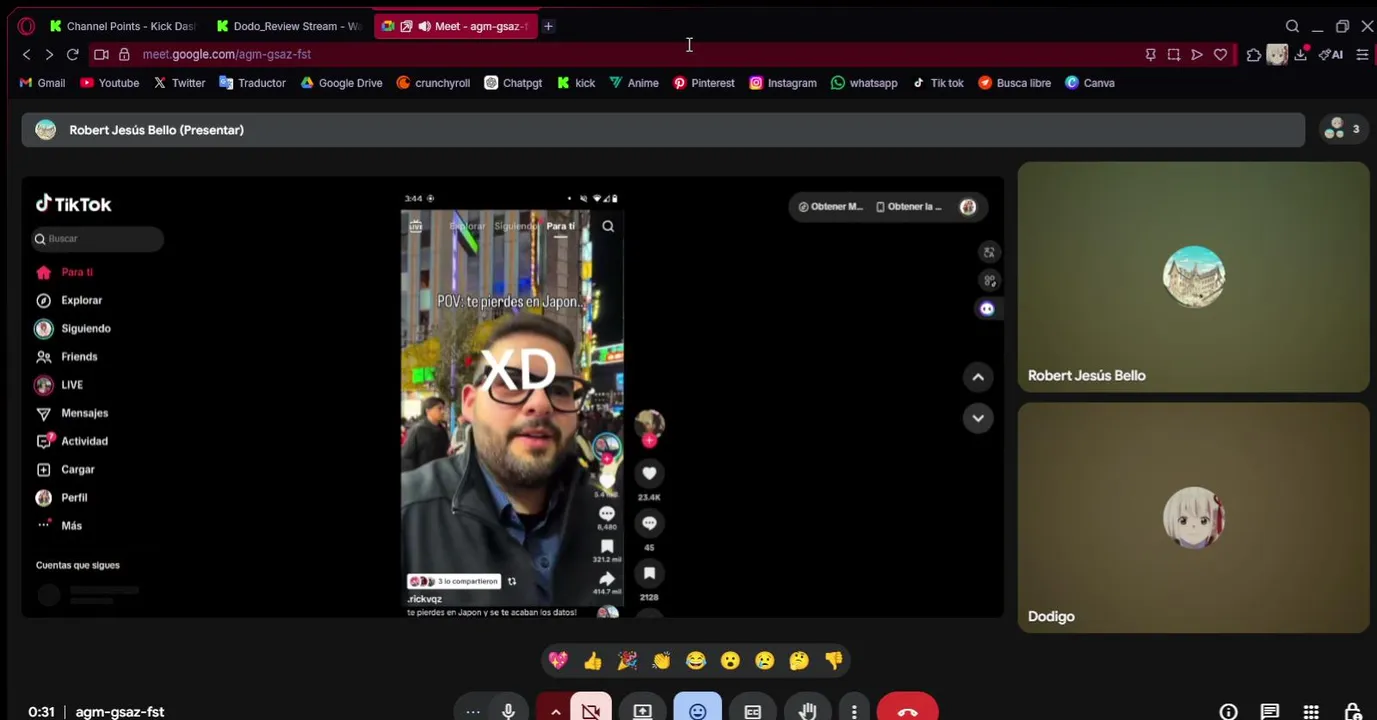Image resolution: width=1377 pixels, height=720 pixels.
Task: Open the browser easy setup sliders
Action: (x=1362, y=54)
